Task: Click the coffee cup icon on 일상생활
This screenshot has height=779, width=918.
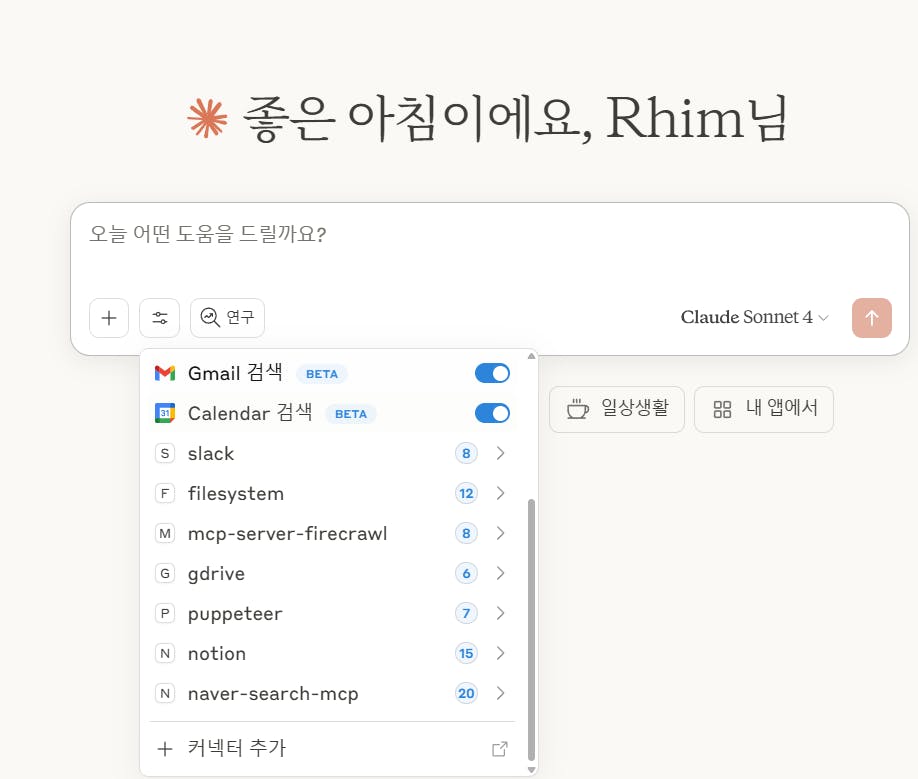Action: (x=577, y=409)
